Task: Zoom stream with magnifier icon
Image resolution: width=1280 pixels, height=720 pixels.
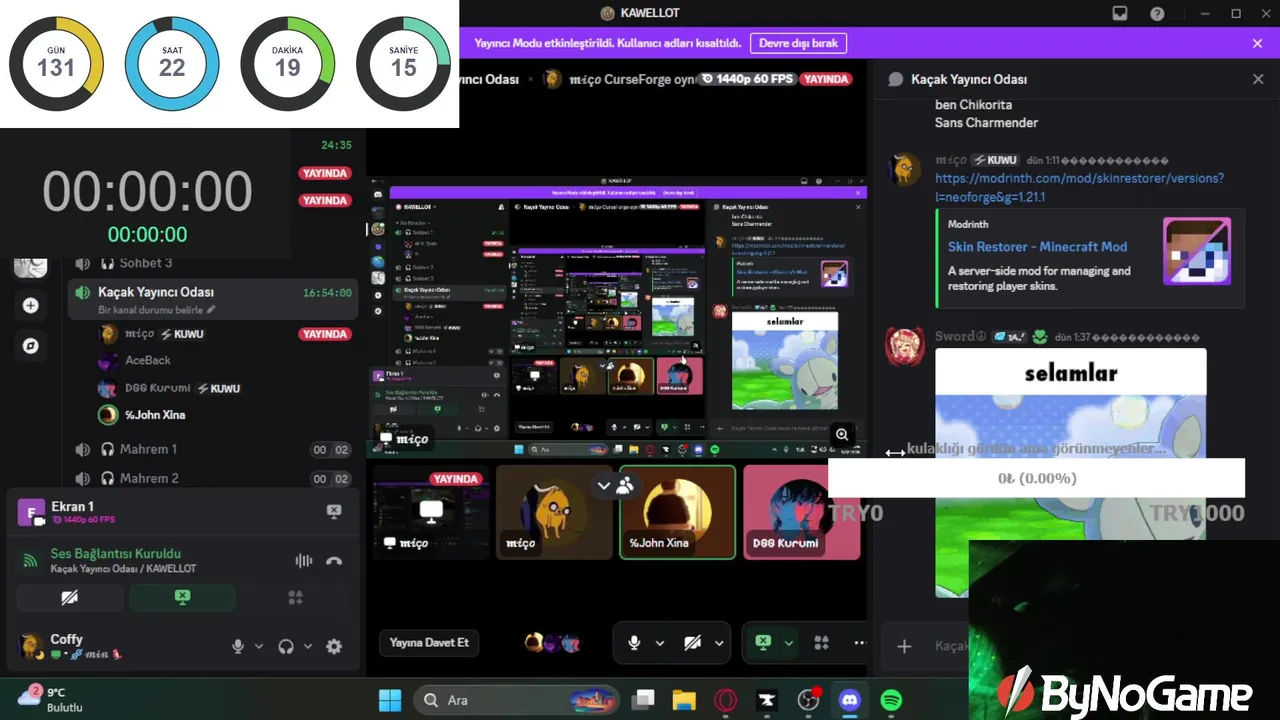Action: 842,434
